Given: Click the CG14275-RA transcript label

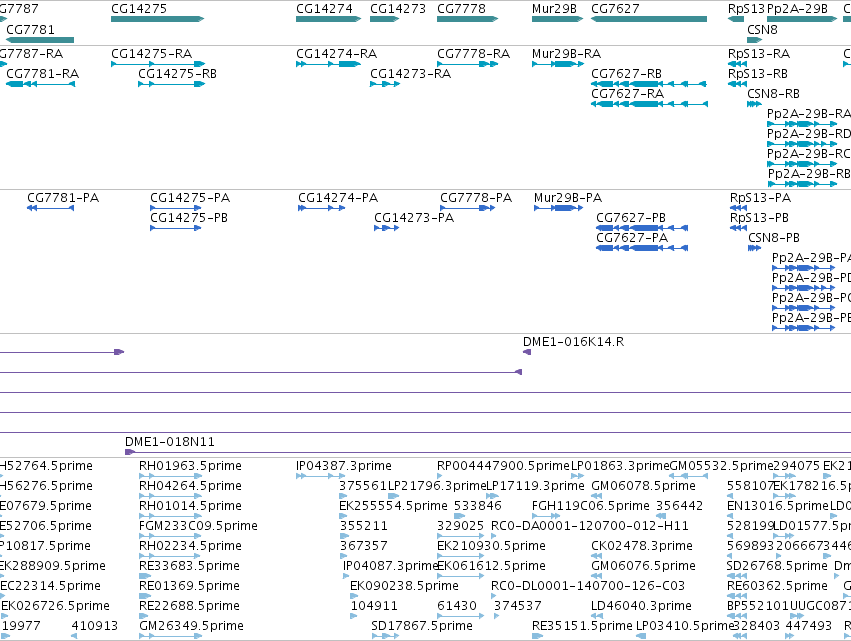Looking at the screenshot, I should [x=151, y=54].
